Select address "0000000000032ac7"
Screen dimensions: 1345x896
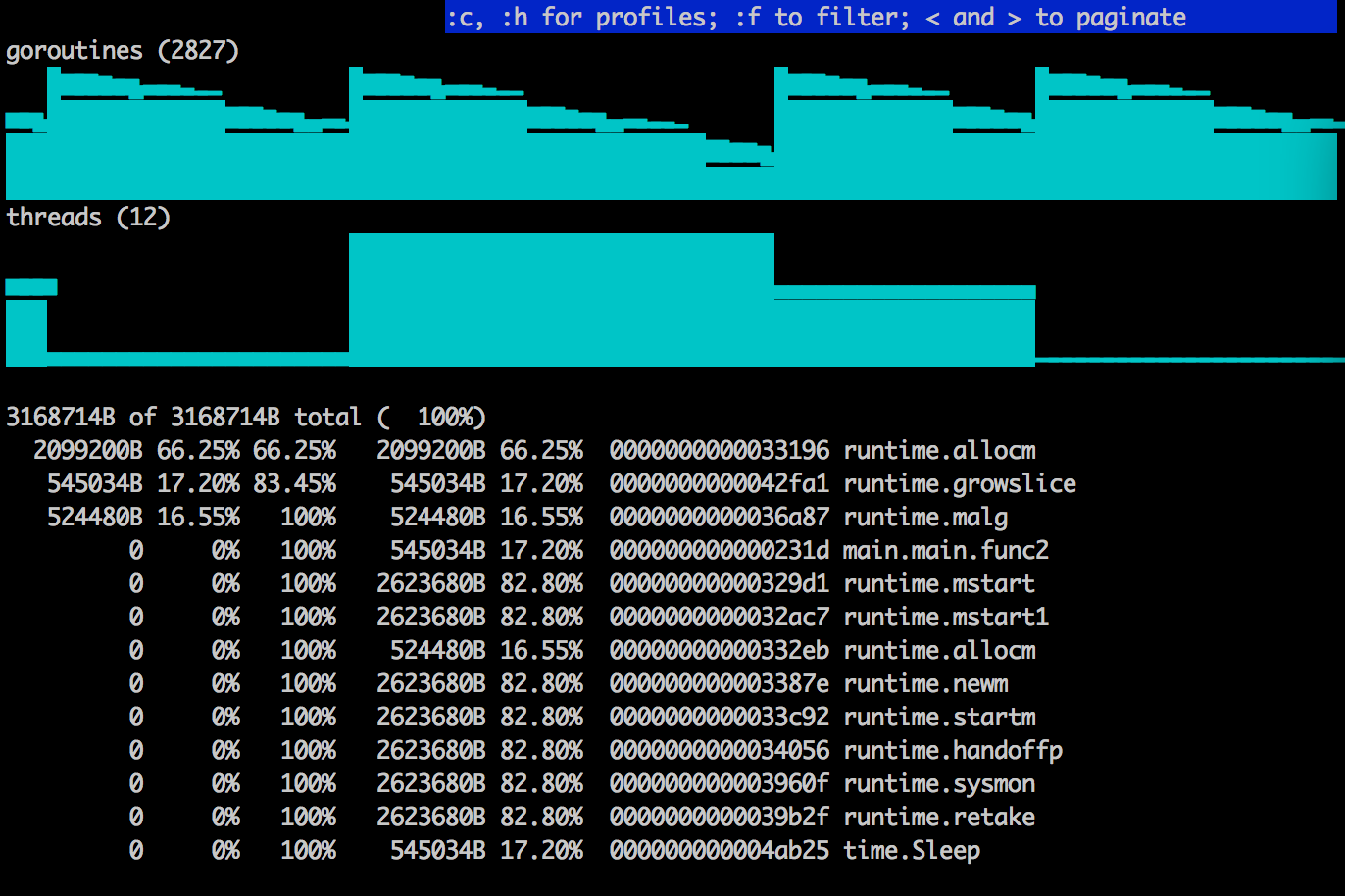[720, 617]
